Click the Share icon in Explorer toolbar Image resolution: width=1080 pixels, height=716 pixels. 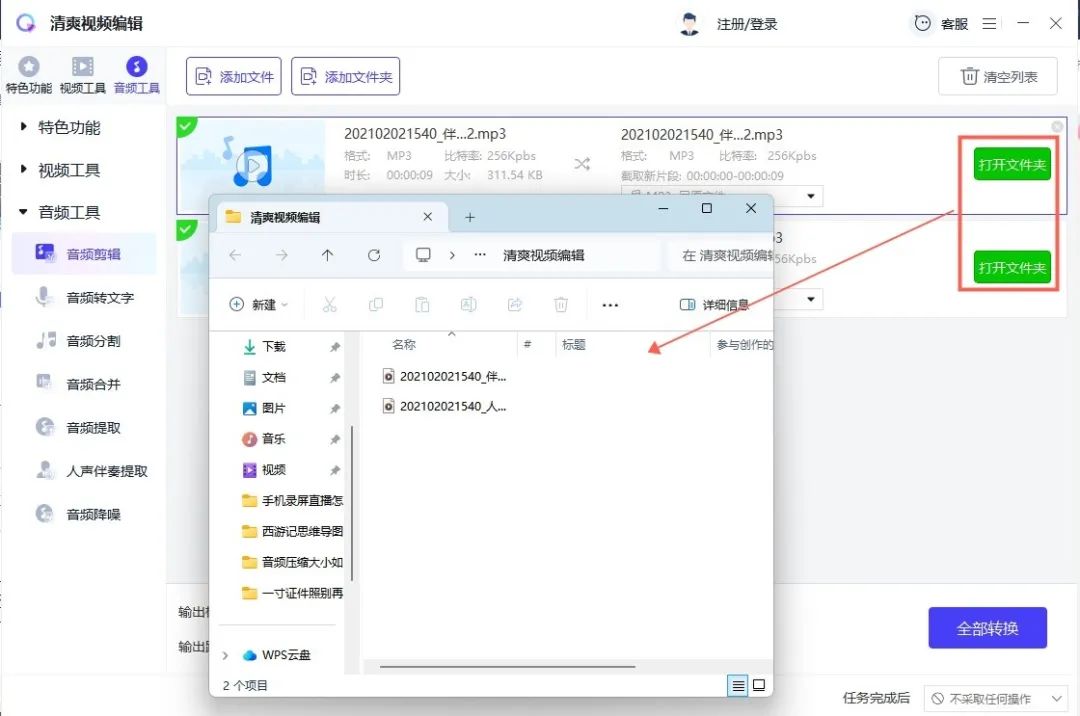click(x=515, y=304)
